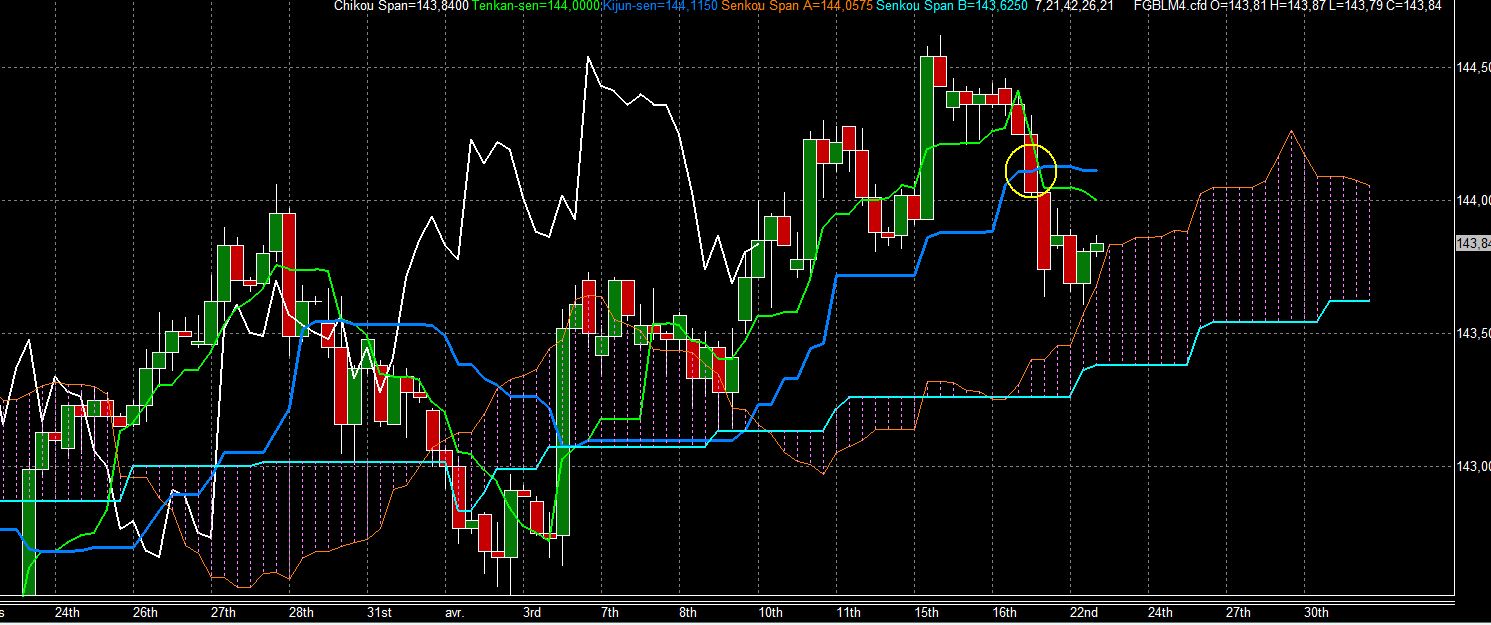
Task: Click the 143,50 price axis label
Action: point(1473,333)
